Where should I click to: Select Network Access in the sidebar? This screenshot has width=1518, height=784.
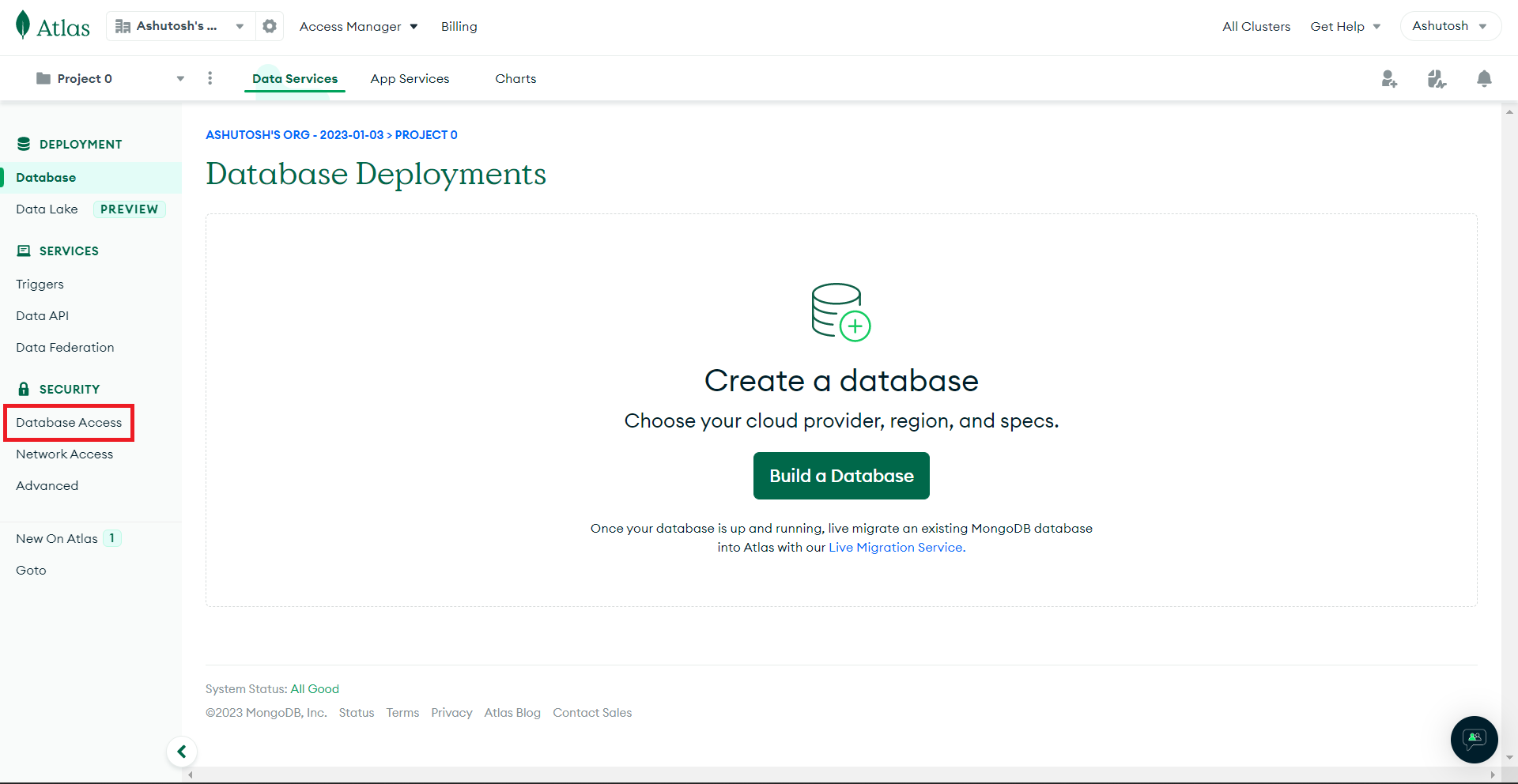(x=65, y=454)
